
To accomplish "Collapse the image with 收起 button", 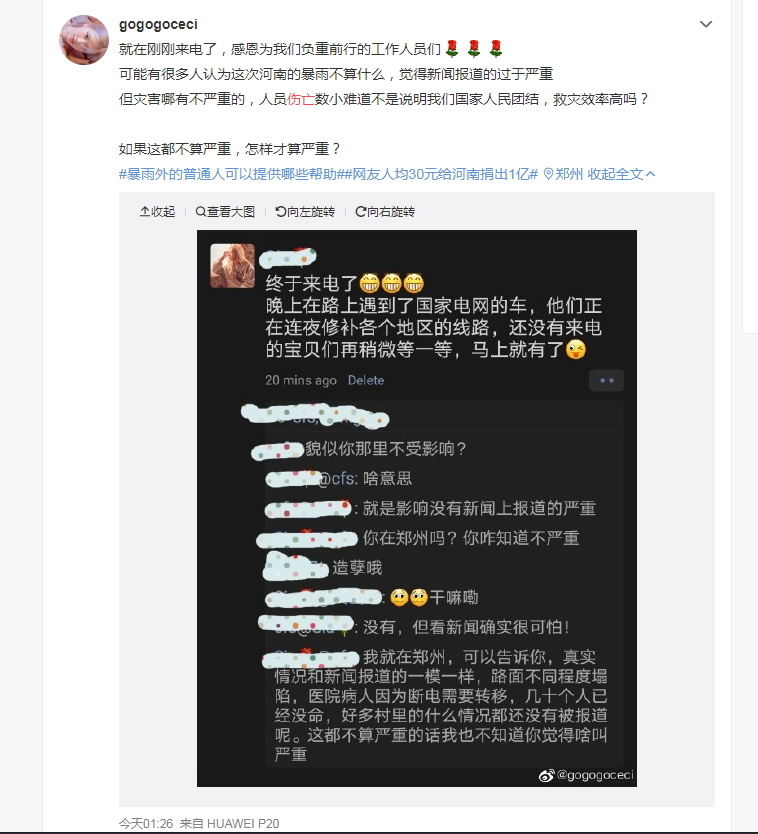I will 157,212.
